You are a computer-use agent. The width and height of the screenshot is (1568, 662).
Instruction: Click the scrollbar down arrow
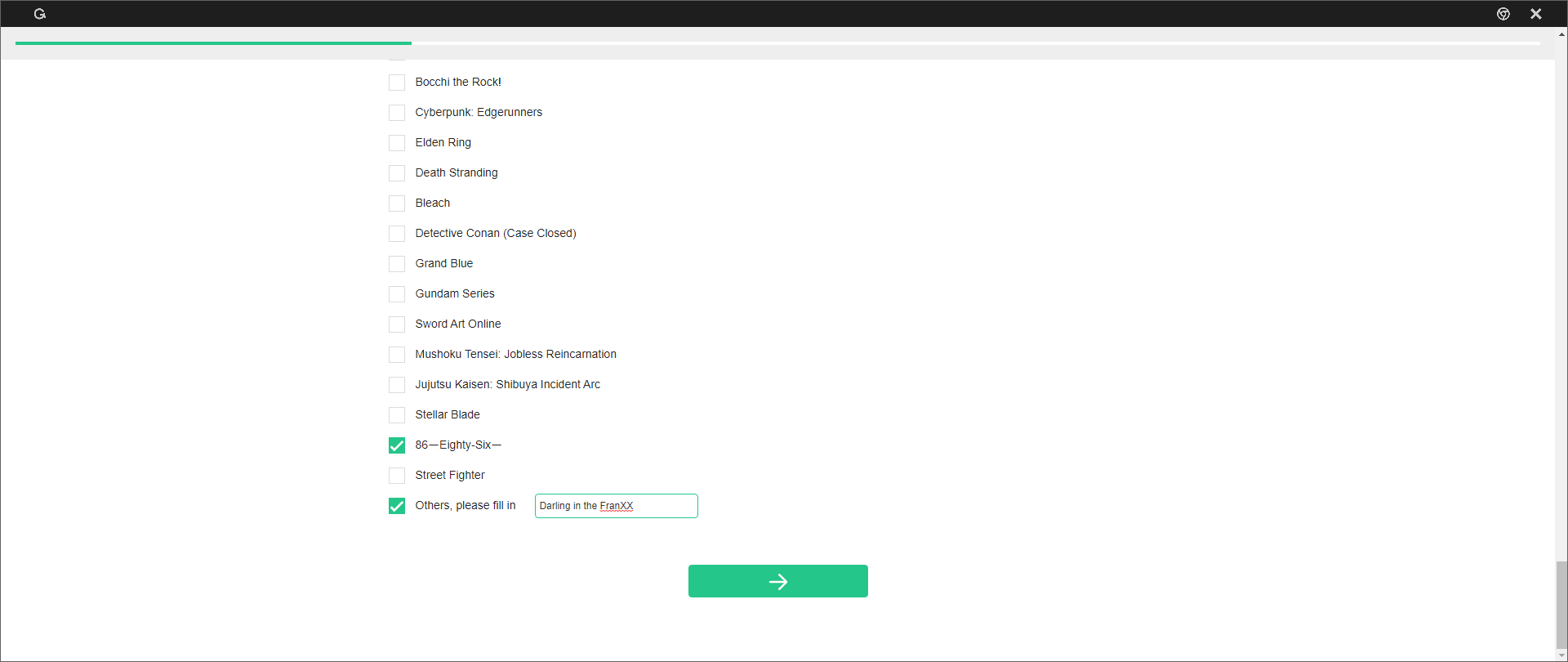point(1561,655)
